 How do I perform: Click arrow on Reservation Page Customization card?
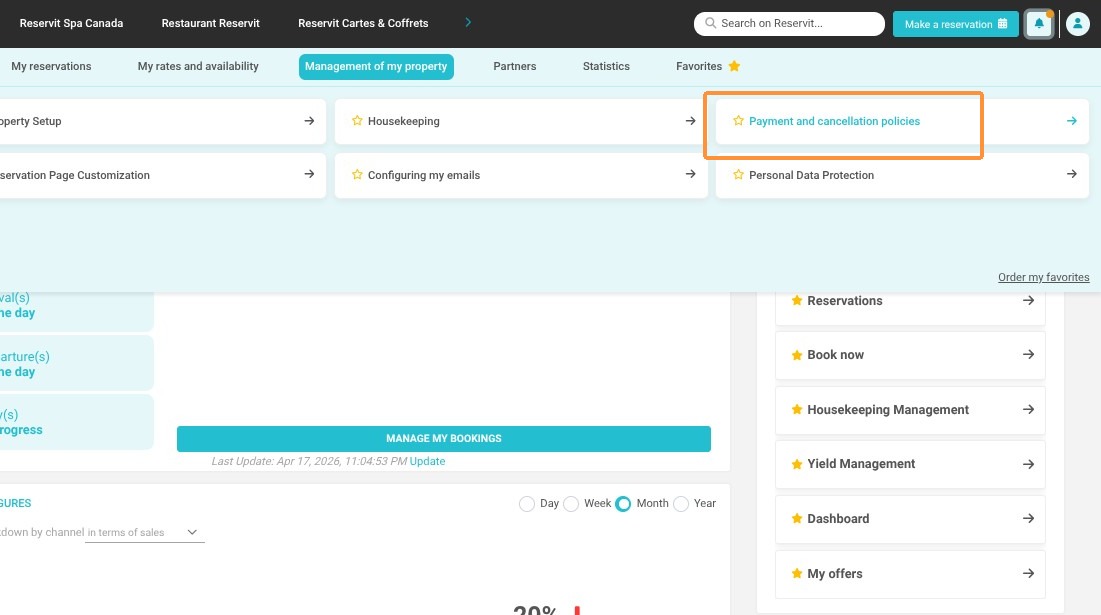[x=309, y=174]
